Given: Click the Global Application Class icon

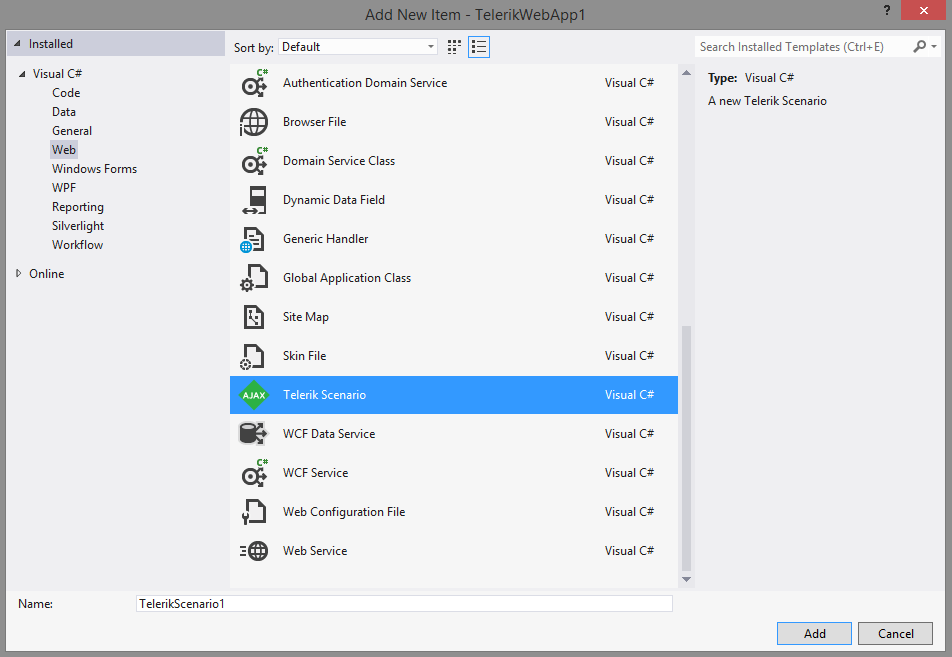Looking at the screenshot, I should [254, 278].
